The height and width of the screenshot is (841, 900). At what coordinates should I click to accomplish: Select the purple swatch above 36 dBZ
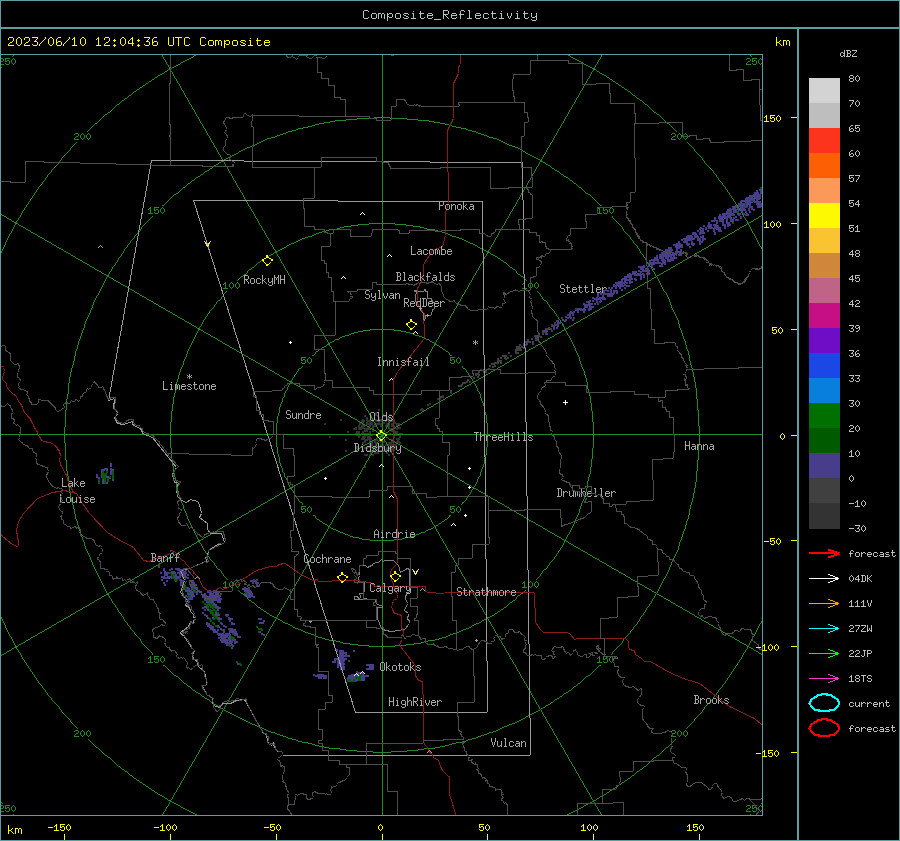(x=824, y=340)
